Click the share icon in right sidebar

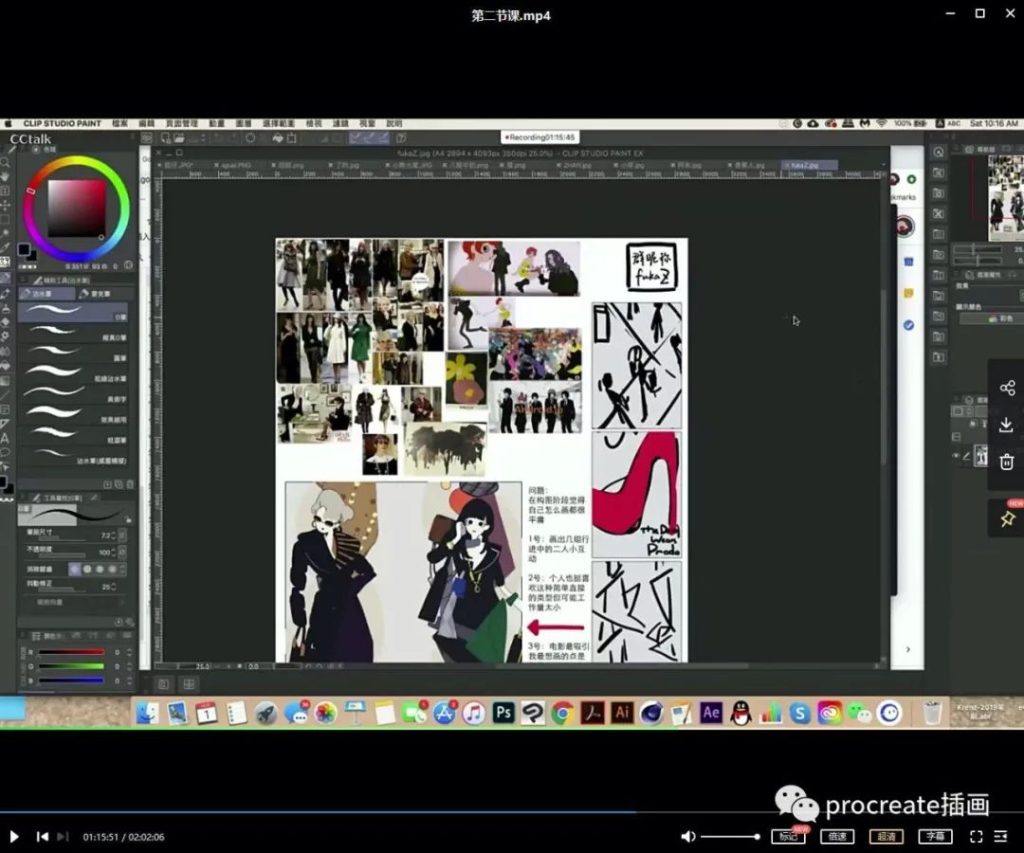coord(1006,388)
